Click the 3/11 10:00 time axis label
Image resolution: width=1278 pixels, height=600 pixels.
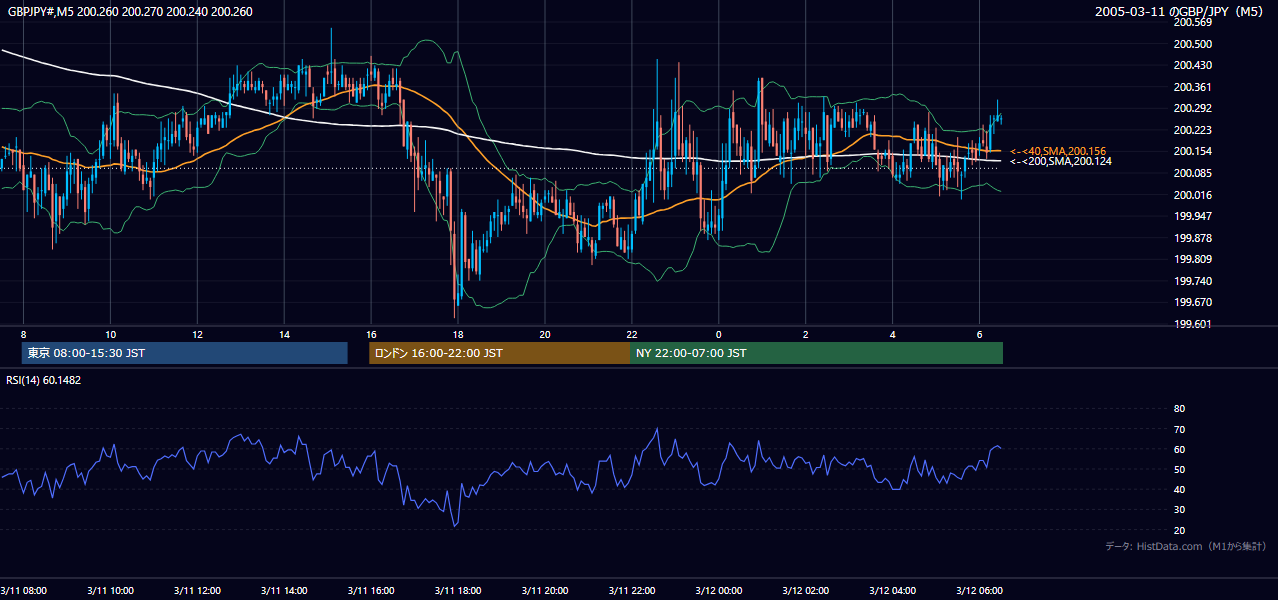tap(110, 590)
